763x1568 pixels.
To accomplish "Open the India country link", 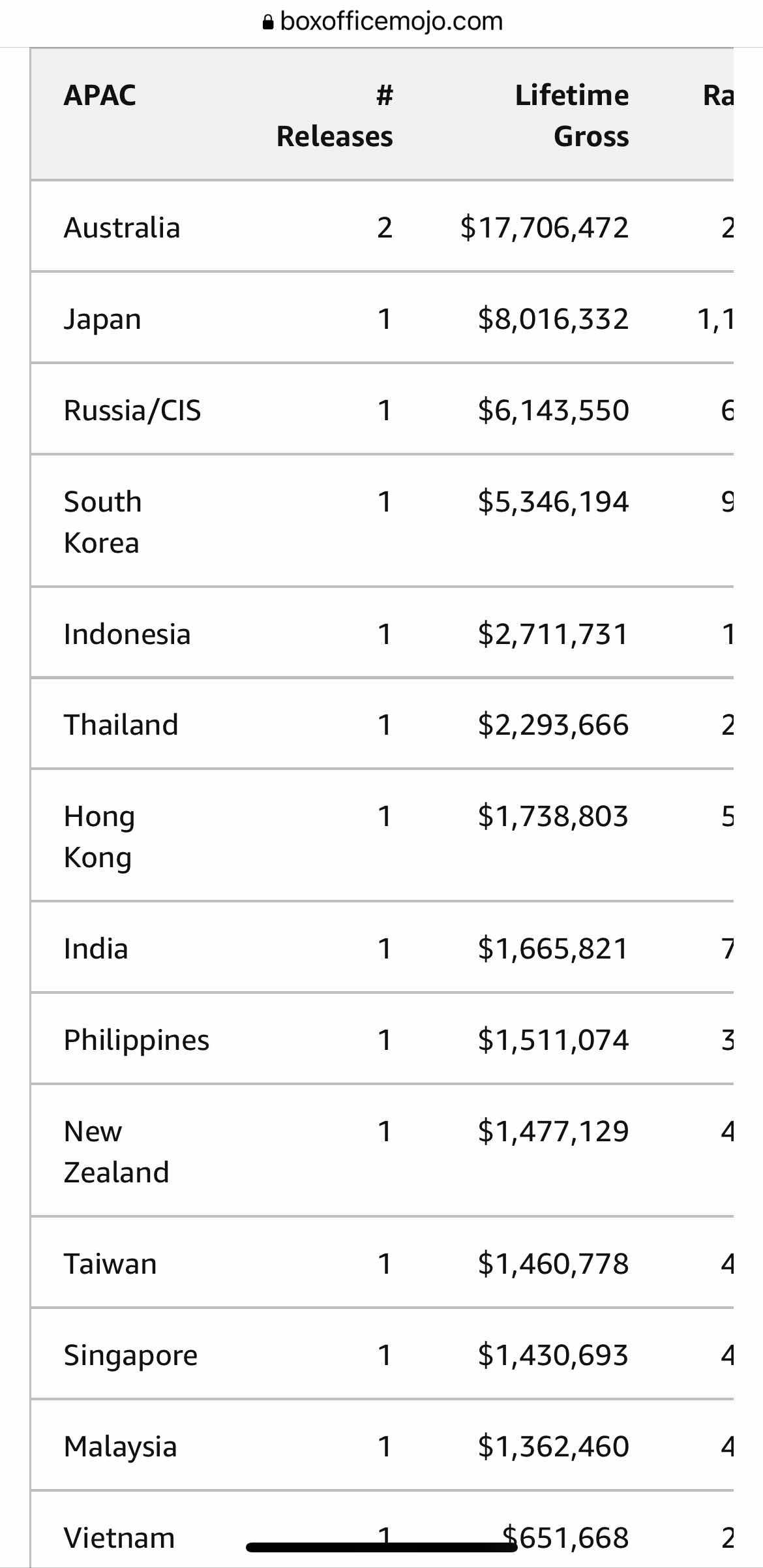I will [96, 948].
